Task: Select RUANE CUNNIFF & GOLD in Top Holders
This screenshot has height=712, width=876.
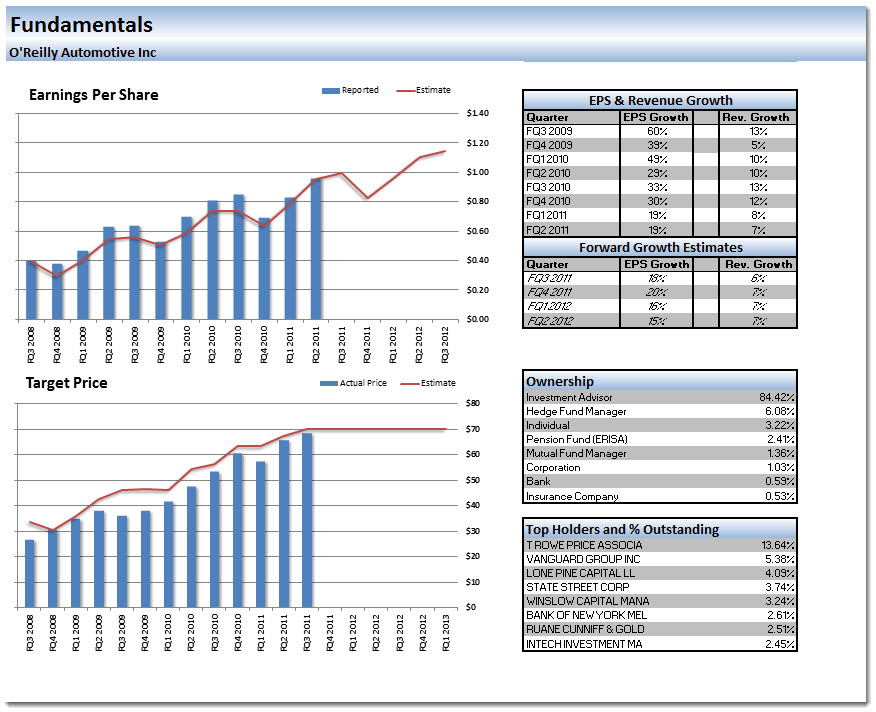Action: pyautogui.click(x=585, y=629)
